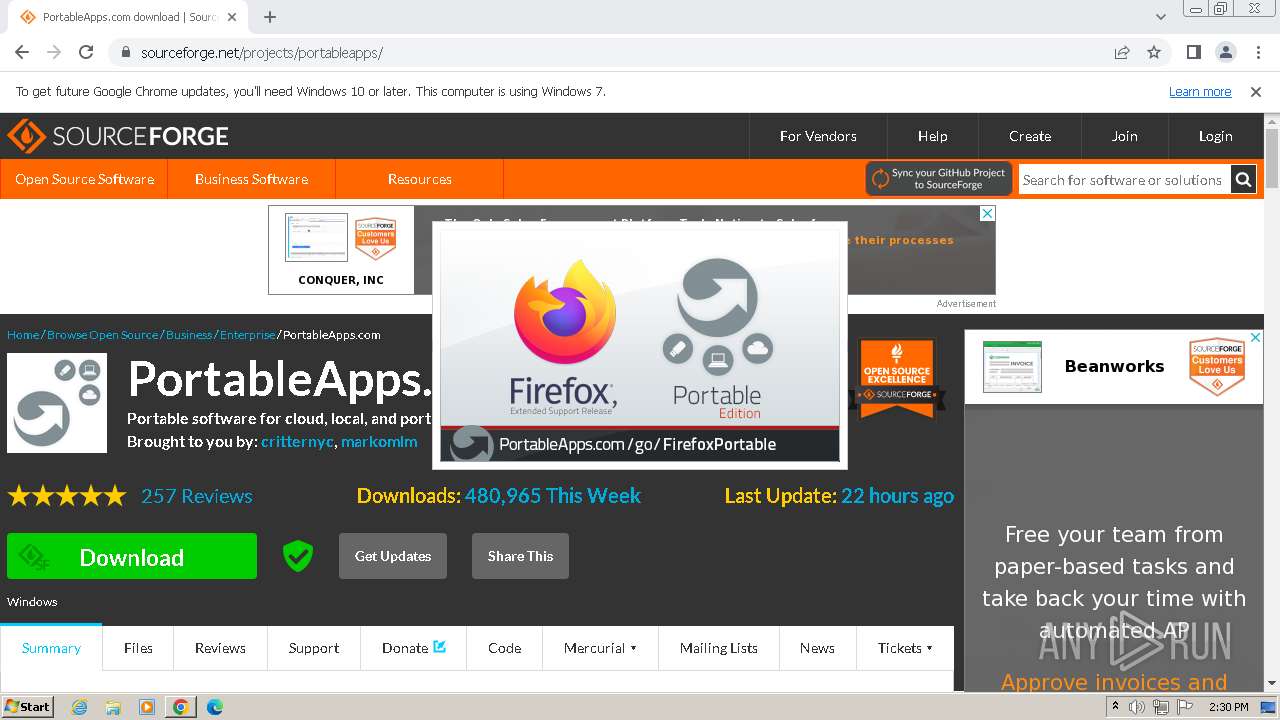
Task: Open Internet Explorer from taskbar
Action: (79, 707)
